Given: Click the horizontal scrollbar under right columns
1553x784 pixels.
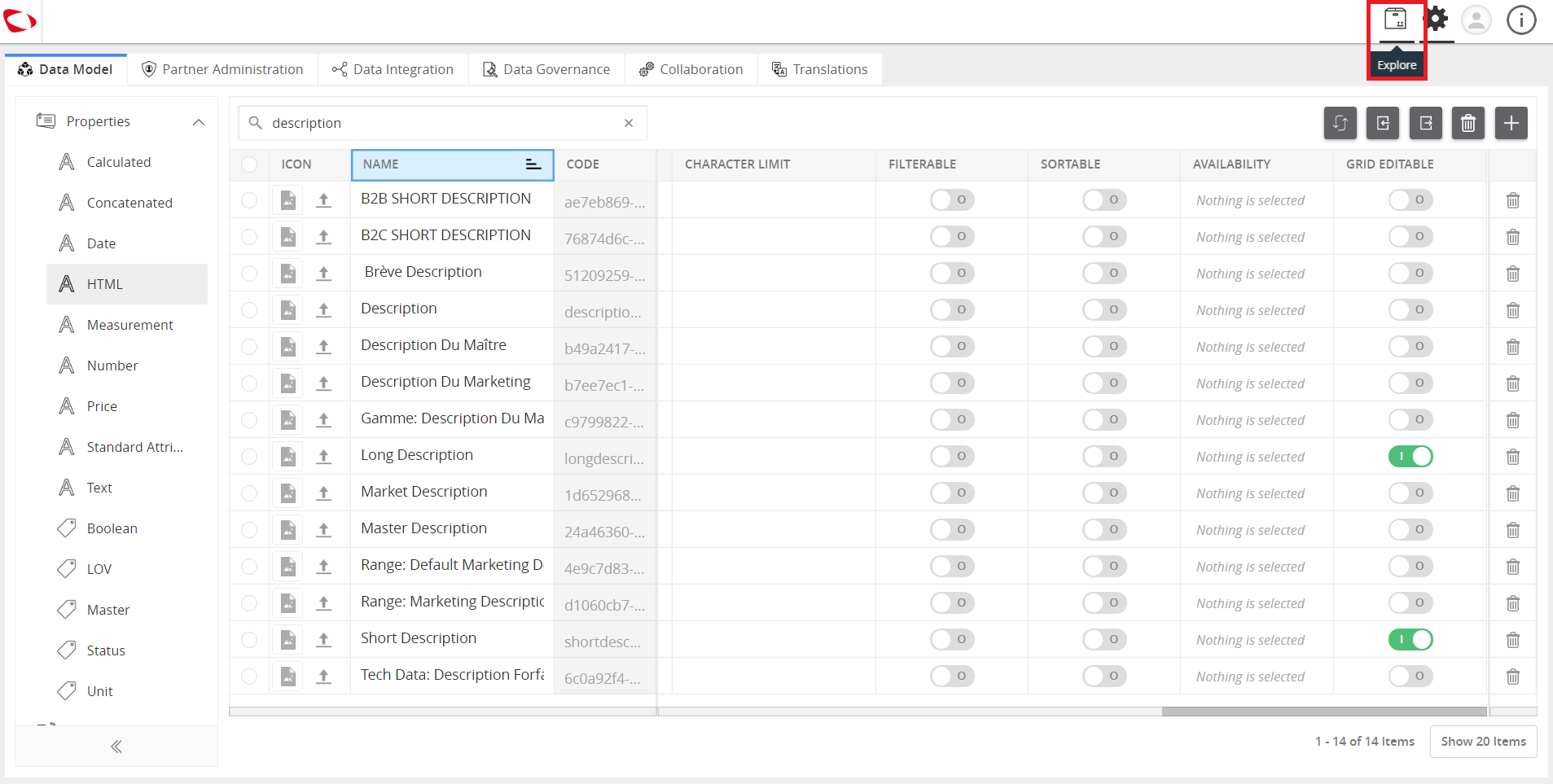Looking at the screenshot, I should pos(1324,712).
